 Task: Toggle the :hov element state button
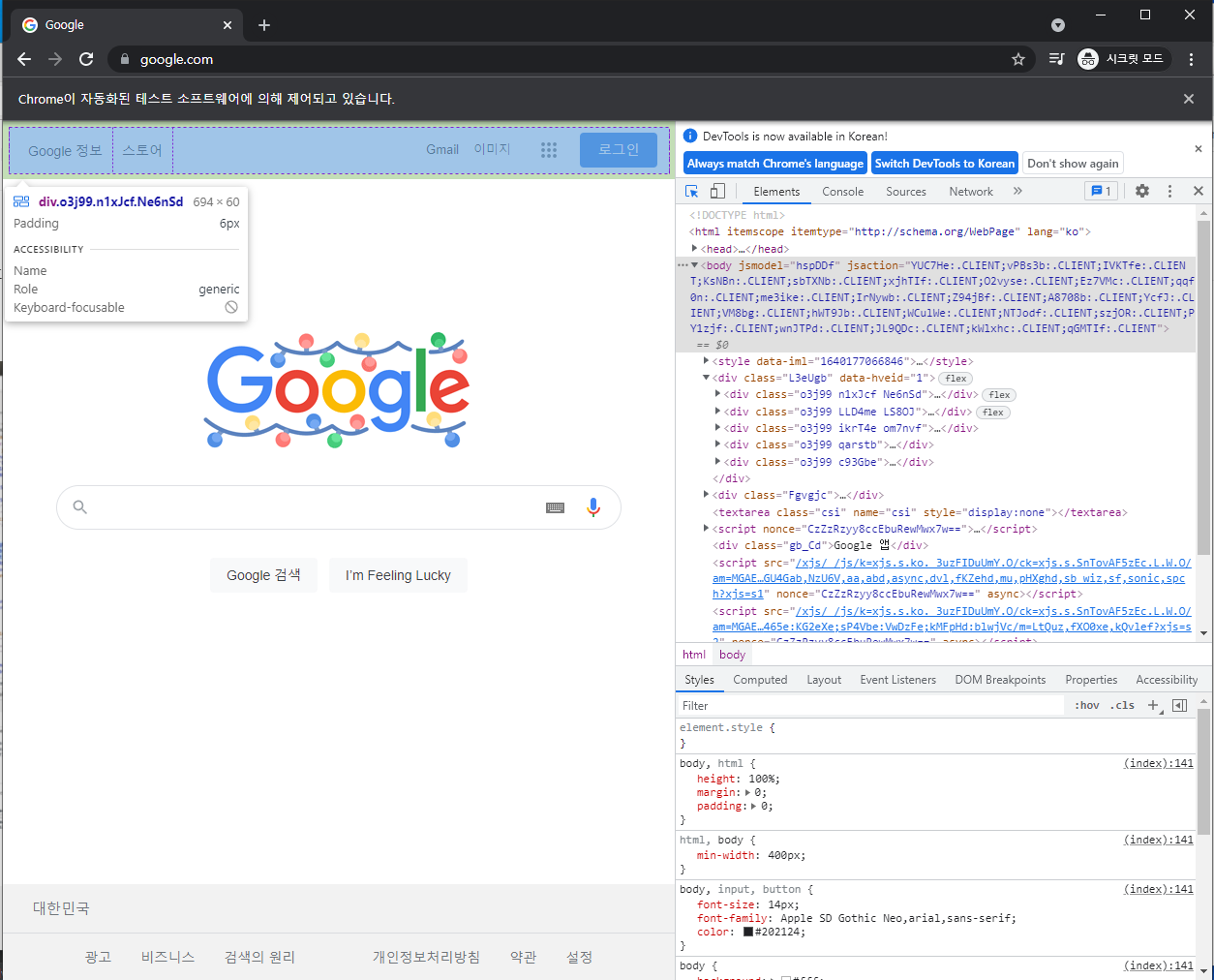(x=1087, y=705)
